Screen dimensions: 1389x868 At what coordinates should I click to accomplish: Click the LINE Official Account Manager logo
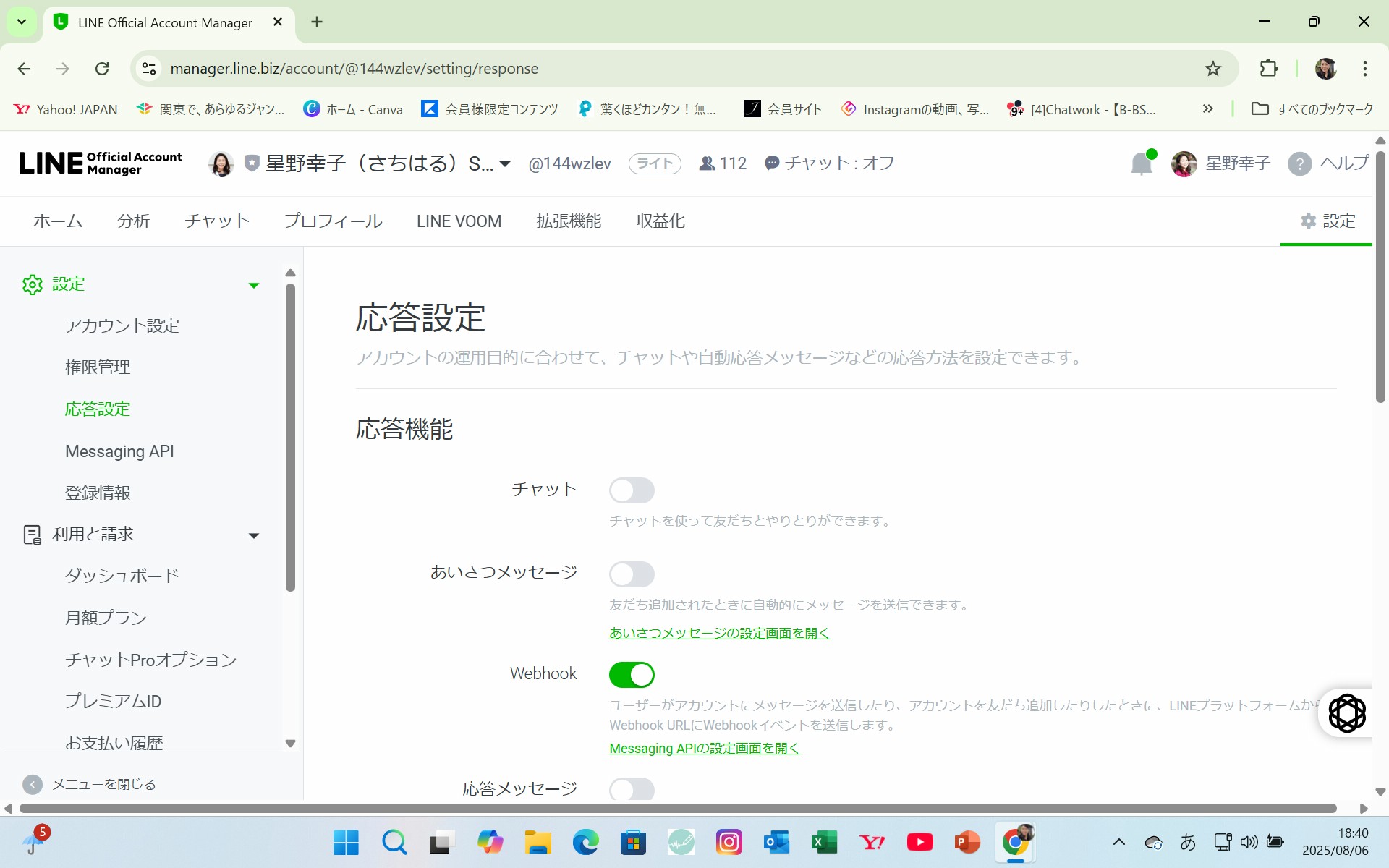[x=101, y=163]
